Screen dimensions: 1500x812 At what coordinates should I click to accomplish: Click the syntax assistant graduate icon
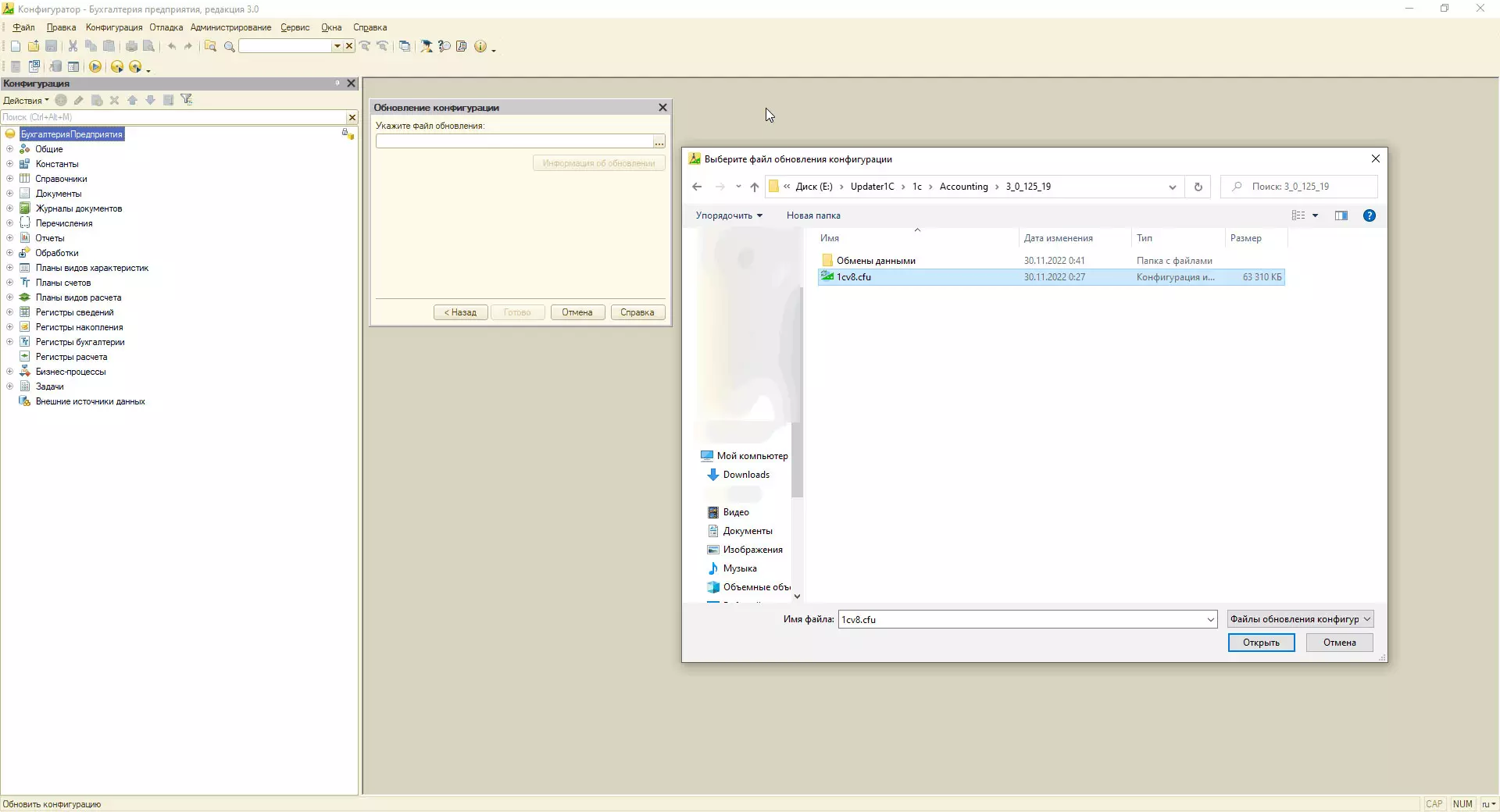[x=426, y=47]
